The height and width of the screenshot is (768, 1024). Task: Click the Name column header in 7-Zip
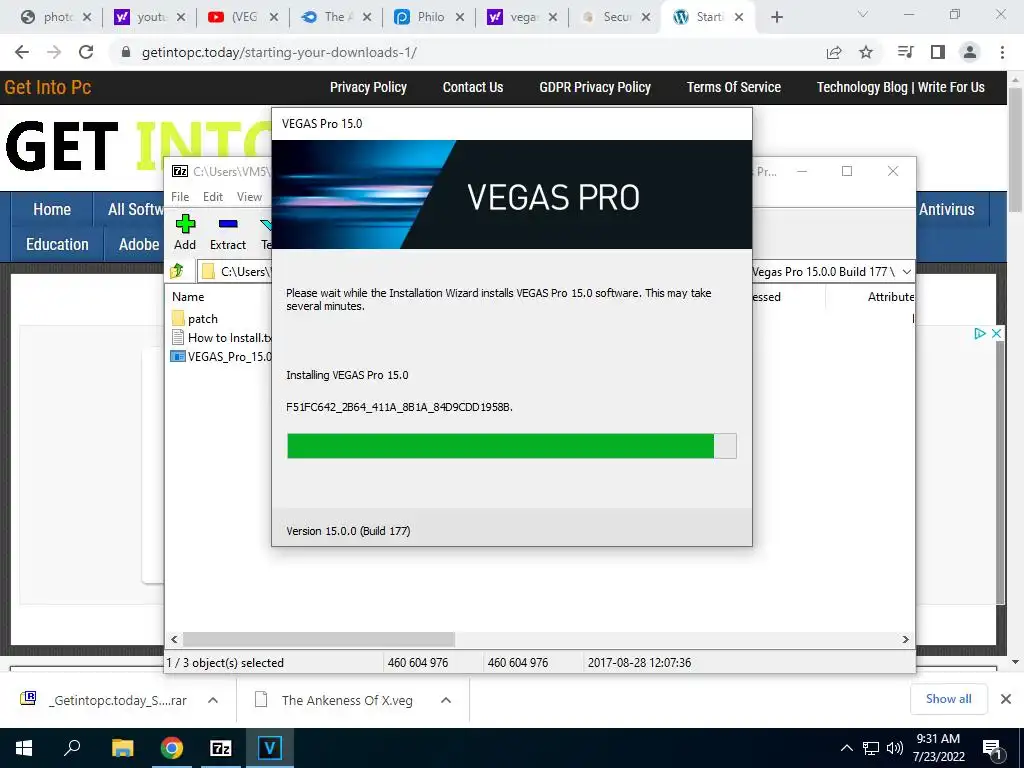coord(188,296)
